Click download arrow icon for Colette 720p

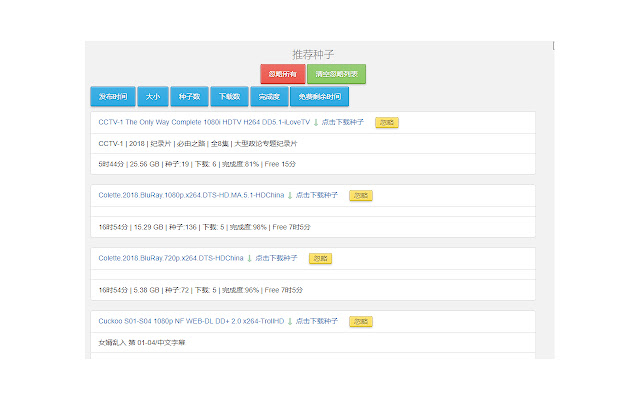coord(249,258)
